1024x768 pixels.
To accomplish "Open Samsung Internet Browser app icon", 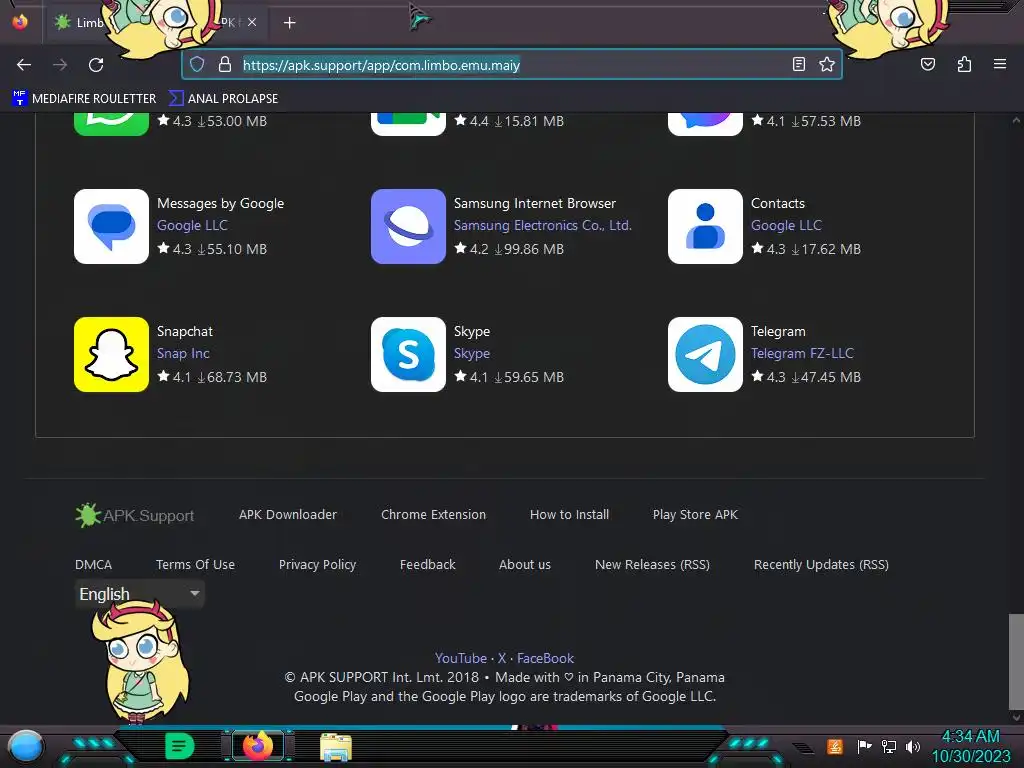I will coord(408,227).
